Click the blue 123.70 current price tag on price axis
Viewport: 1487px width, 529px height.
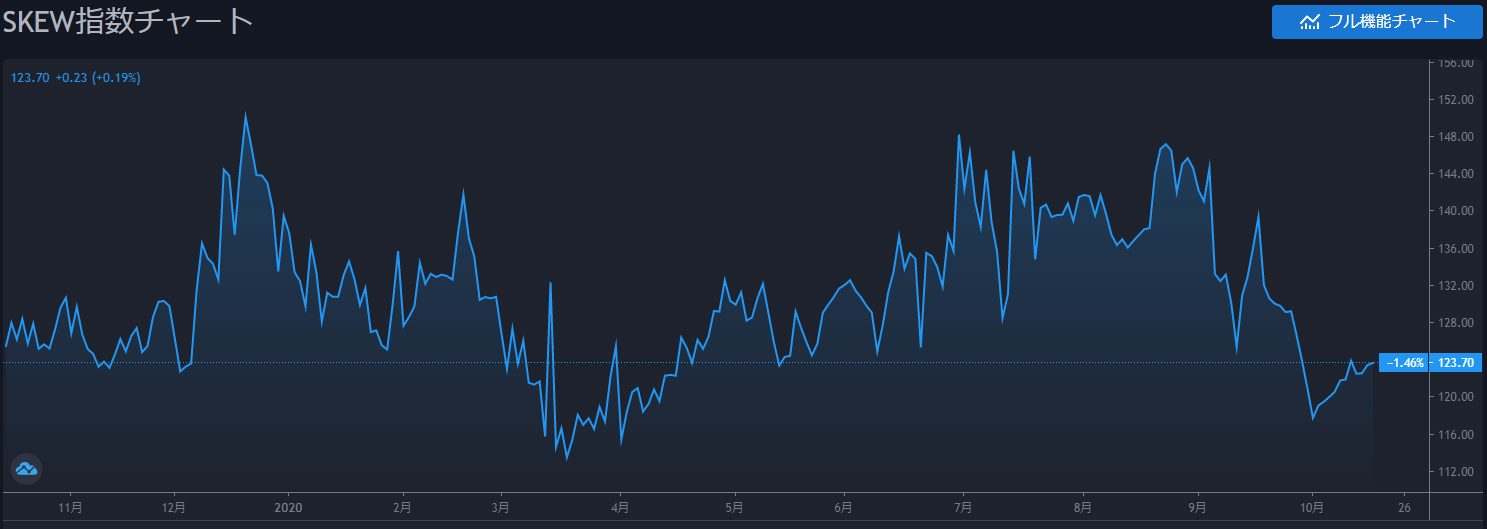[x=1454, y=363]
